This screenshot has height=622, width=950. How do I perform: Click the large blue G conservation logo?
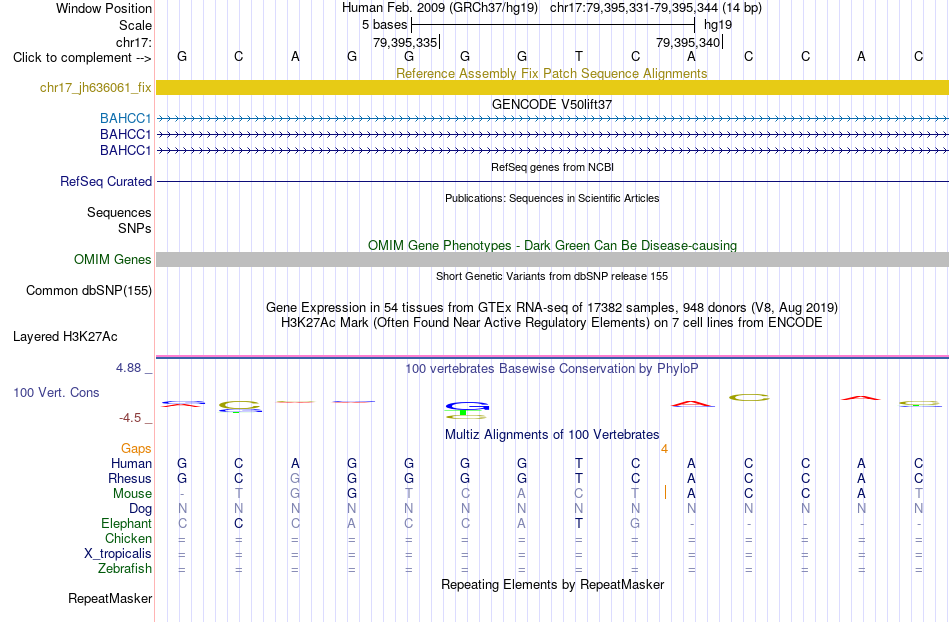point(467,406)
